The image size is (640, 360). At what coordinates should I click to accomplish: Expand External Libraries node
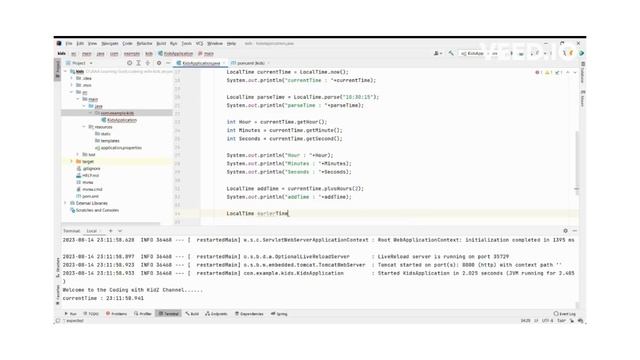click(66, 203)
